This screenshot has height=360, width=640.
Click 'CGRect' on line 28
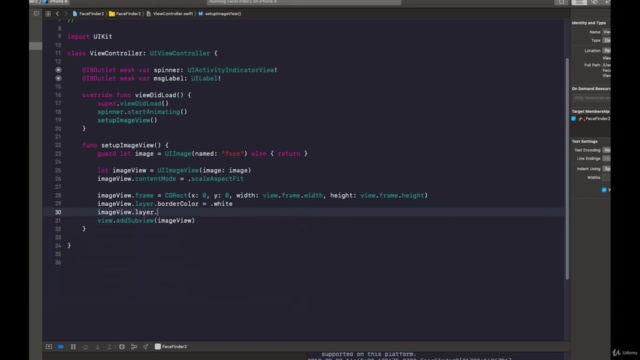pyautogui.click(x=176, y=196)
